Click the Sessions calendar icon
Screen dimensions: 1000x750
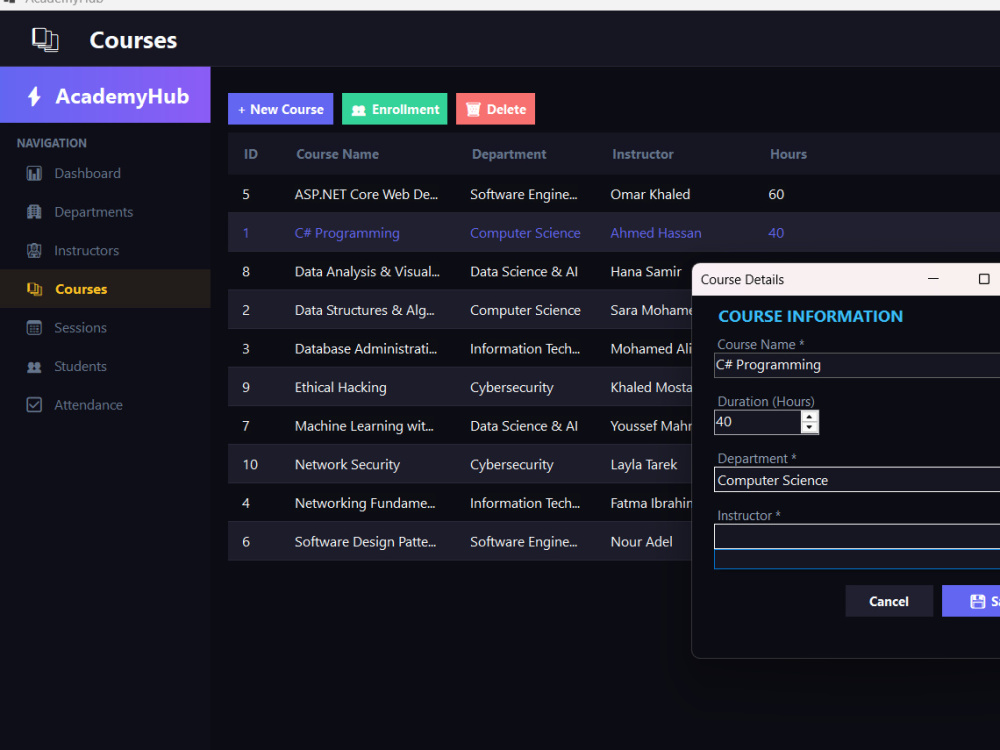tap(34, 328)
